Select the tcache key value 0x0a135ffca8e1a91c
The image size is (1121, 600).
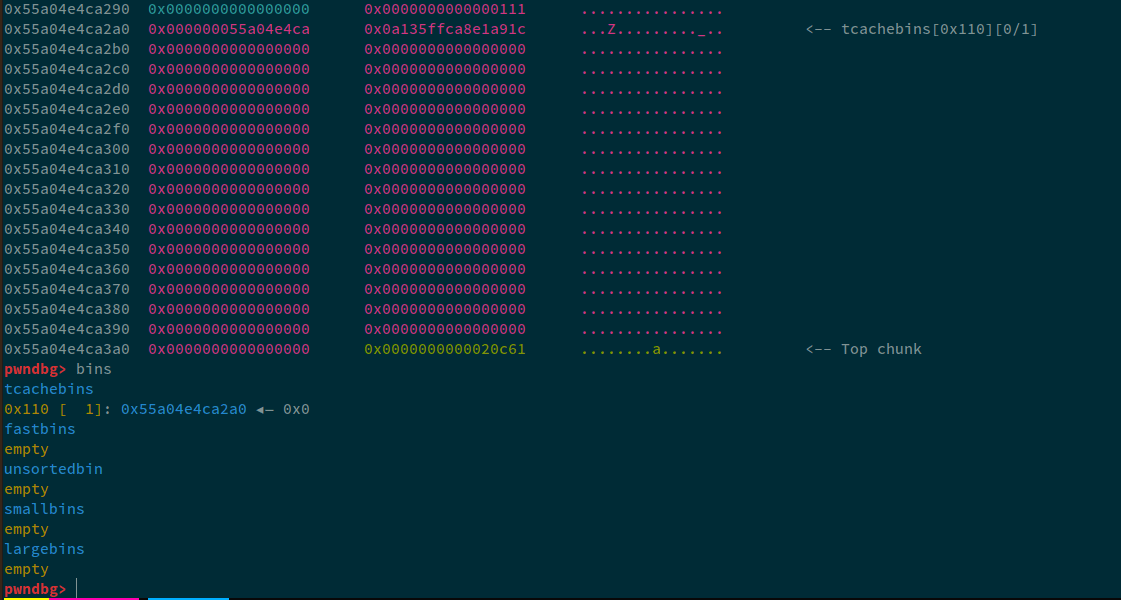click(445, 30)
